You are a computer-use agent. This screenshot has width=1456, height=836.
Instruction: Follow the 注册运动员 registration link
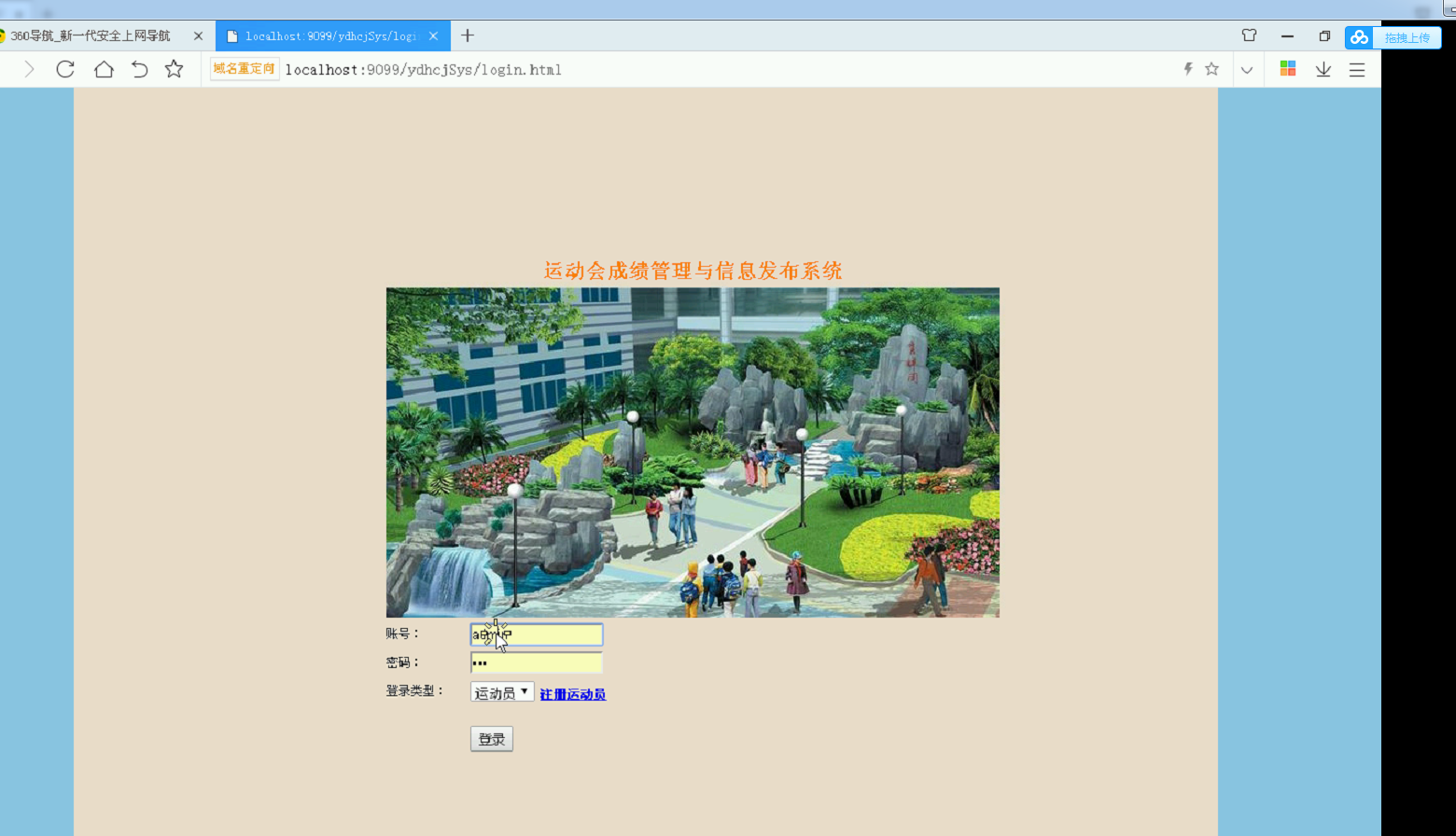(x=573, y=694)
